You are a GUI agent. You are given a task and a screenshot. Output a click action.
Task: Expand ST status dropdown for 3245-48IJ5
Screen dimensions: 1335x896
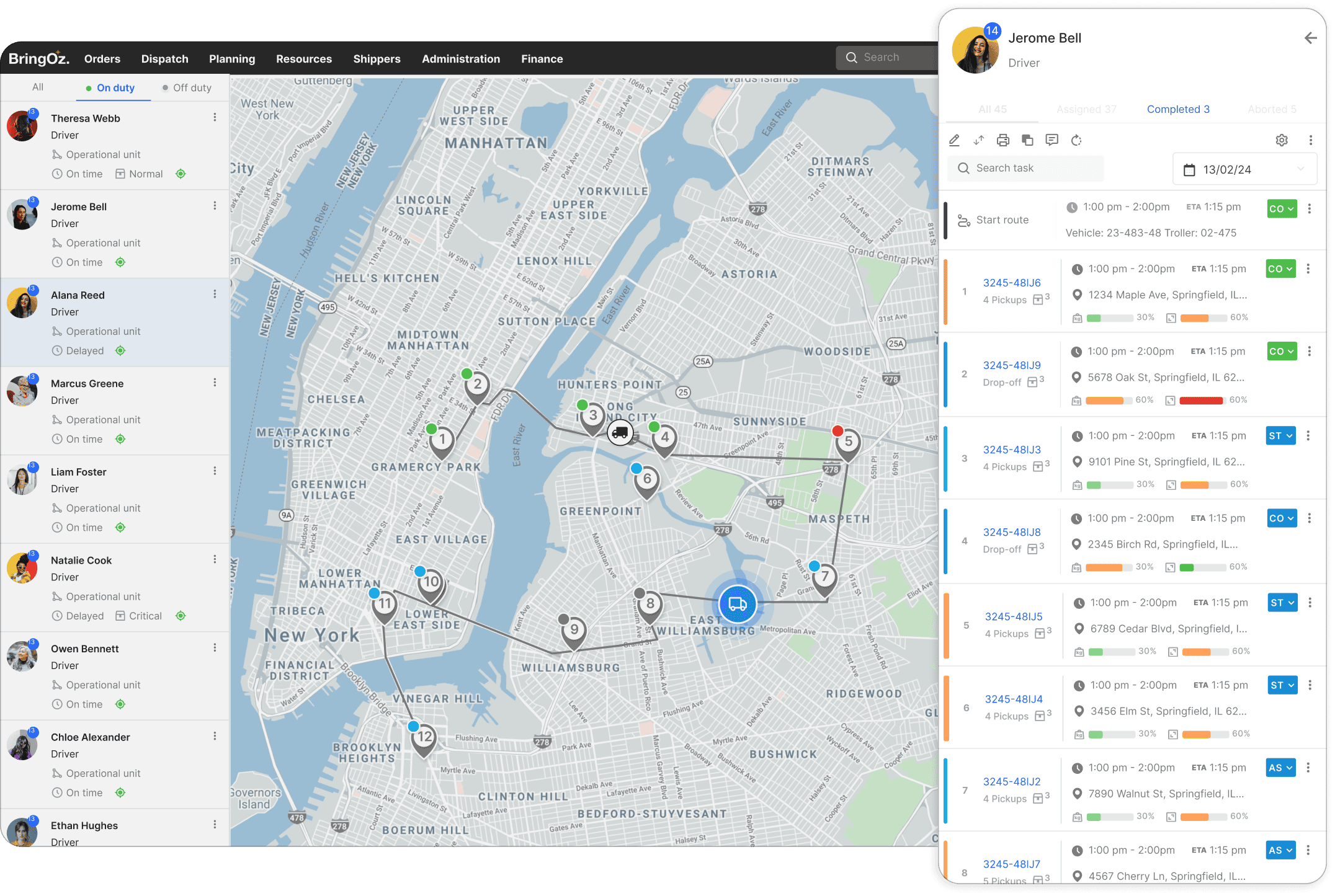1282,602
